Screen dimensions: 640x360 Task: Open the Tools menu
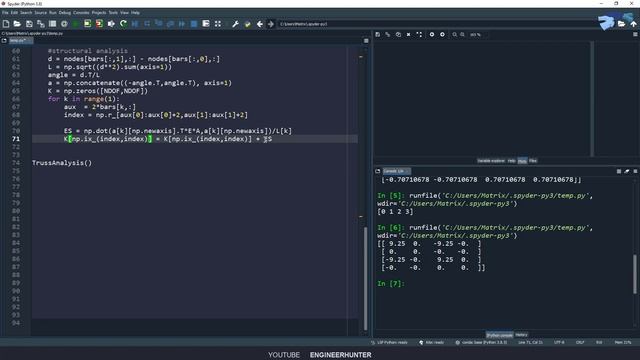(x=113, y=13)
